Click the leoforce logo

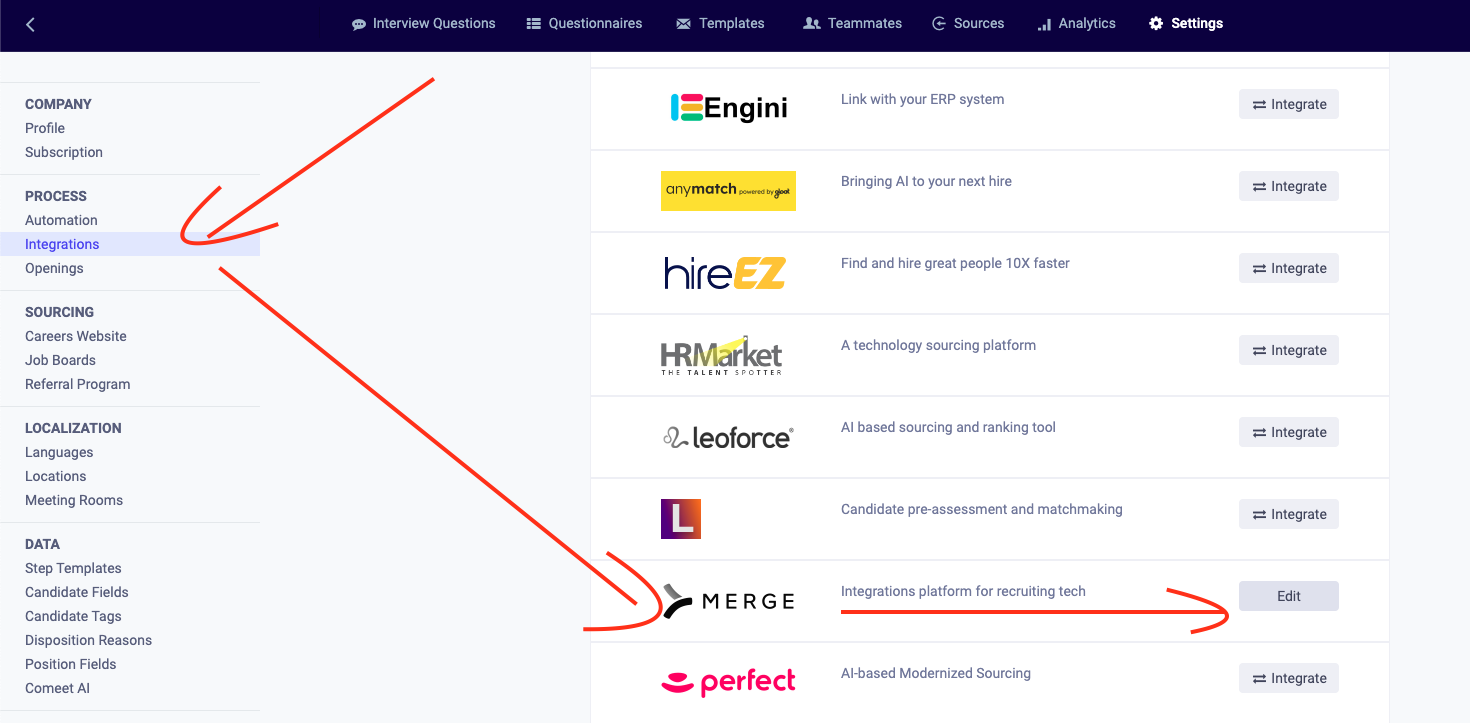(728, 437)
